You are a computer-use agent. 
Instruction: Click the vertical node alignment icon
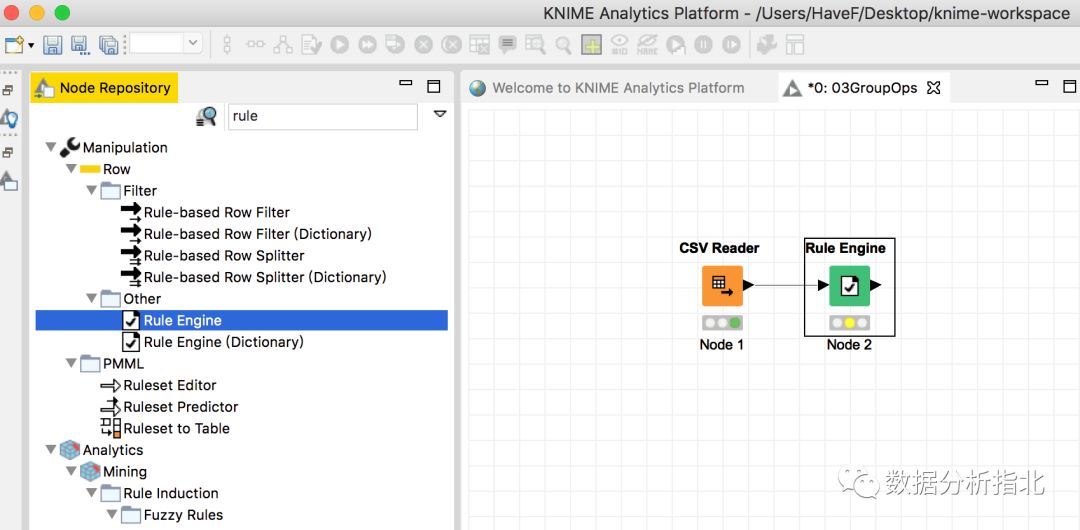227,45
